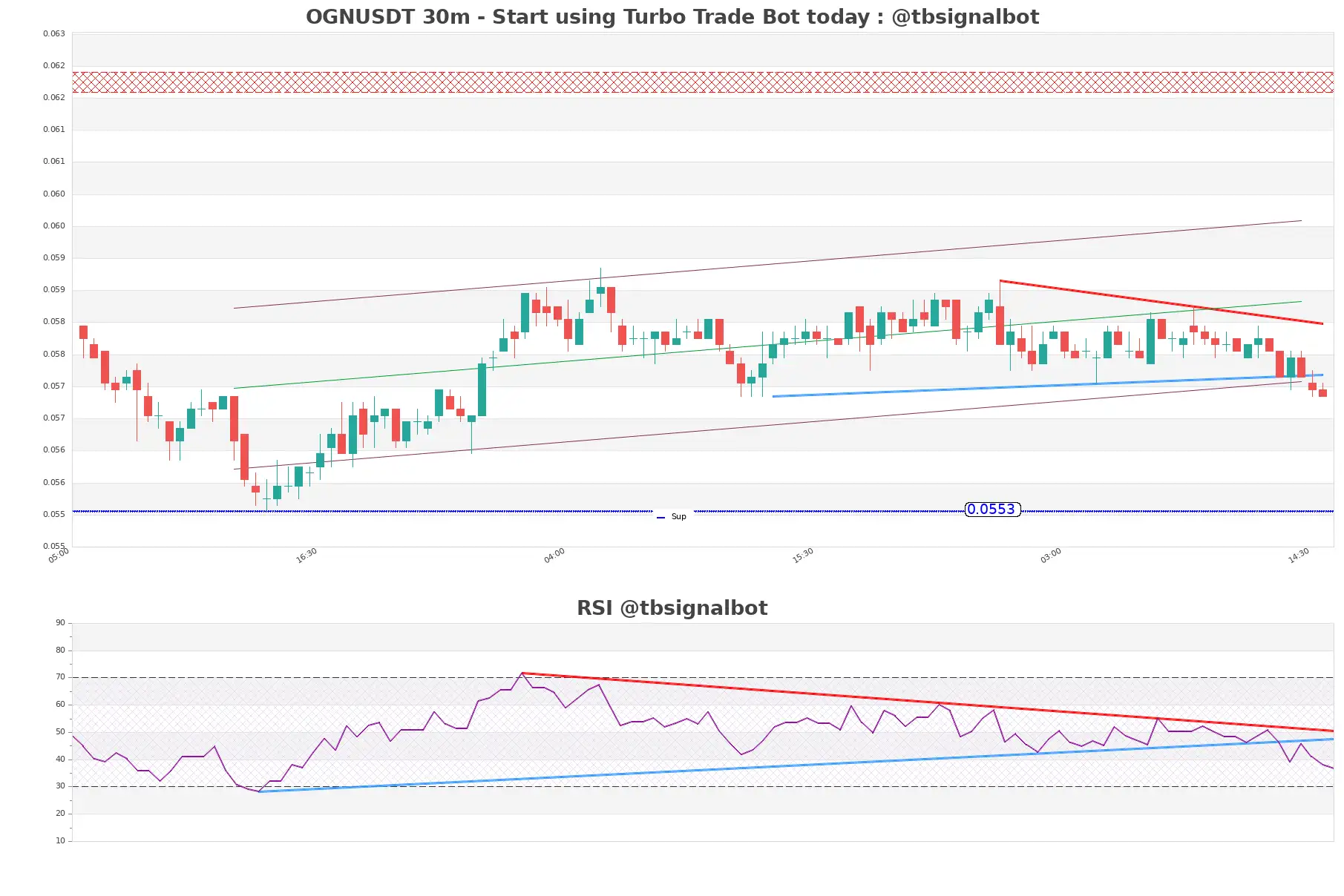Click the OGNUSDT 30m chart title
This screenshot has width=1344, height=896.
(x=672, y=17)
